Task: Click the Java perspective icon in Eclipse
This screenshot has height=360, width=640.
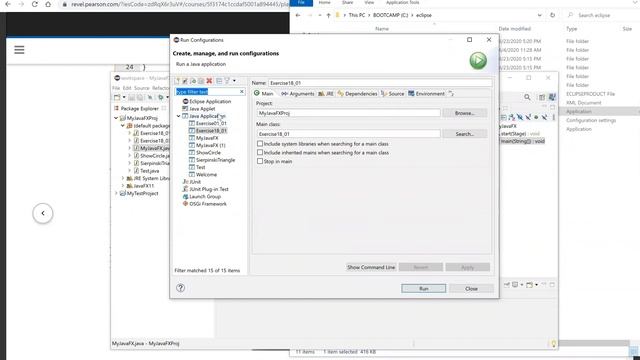Action: pos(552,97)
